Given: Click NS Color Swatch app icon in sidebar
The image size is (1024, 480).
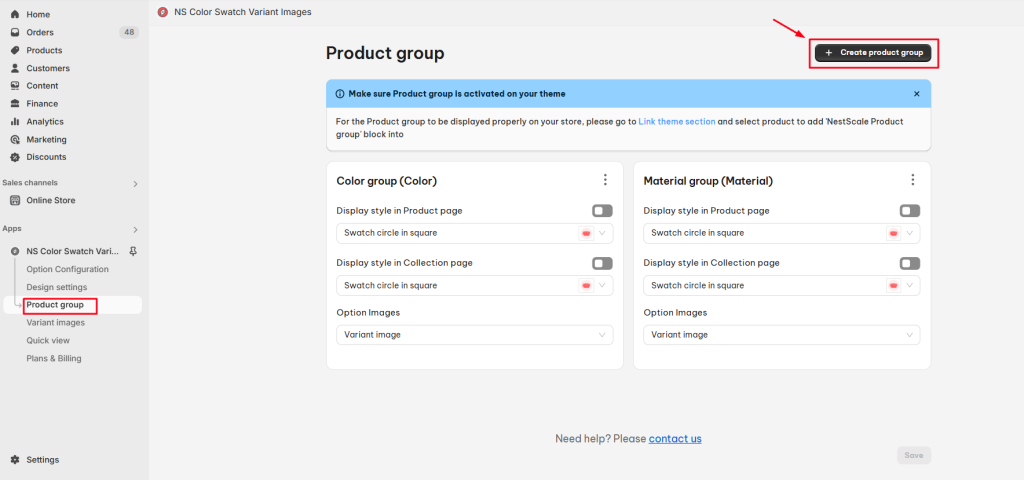Looking at the screenshot, I should [x=15, y=251].
